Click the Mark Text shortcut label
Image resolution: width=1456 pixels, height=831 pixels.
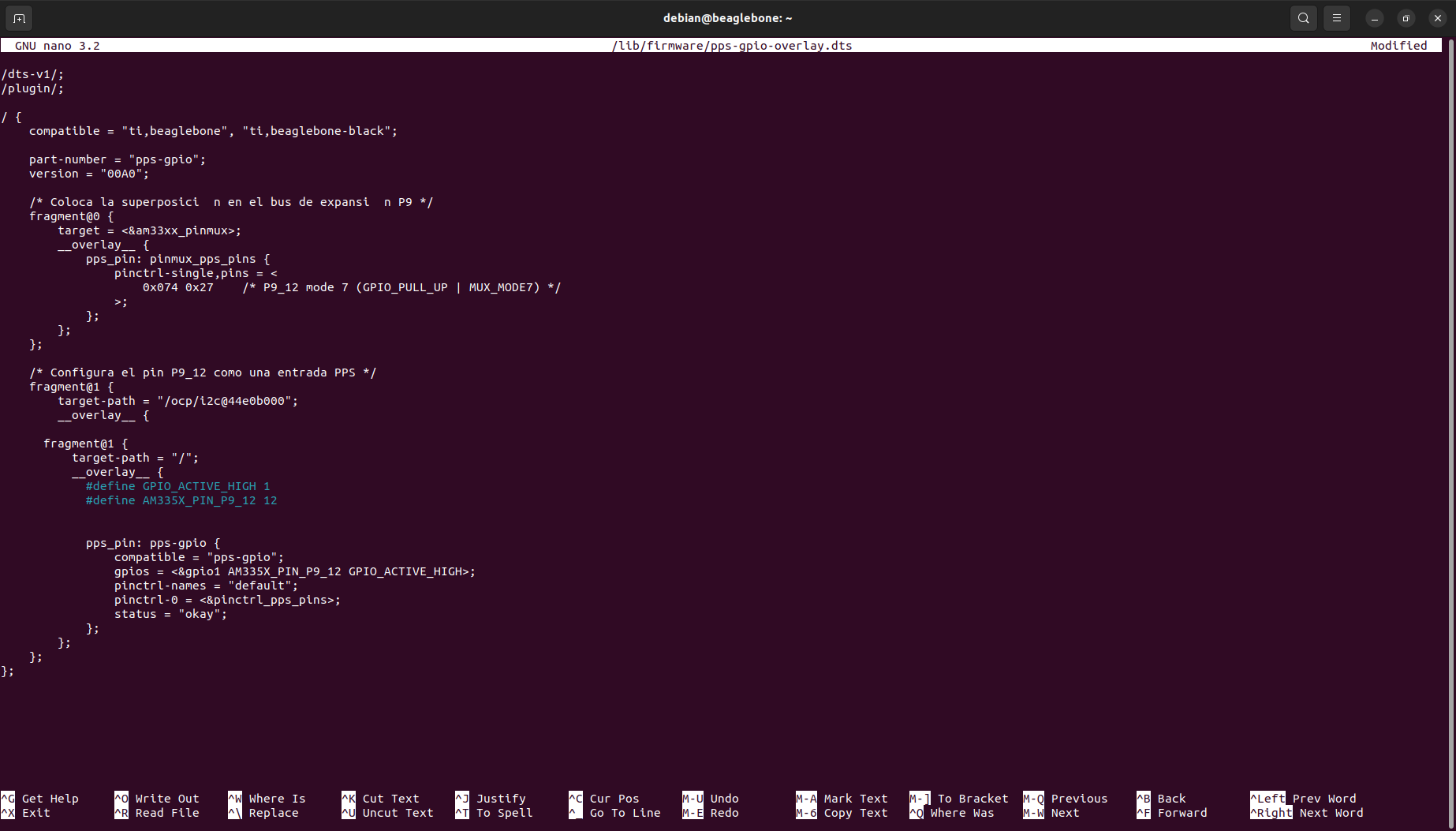coord(856,799)
